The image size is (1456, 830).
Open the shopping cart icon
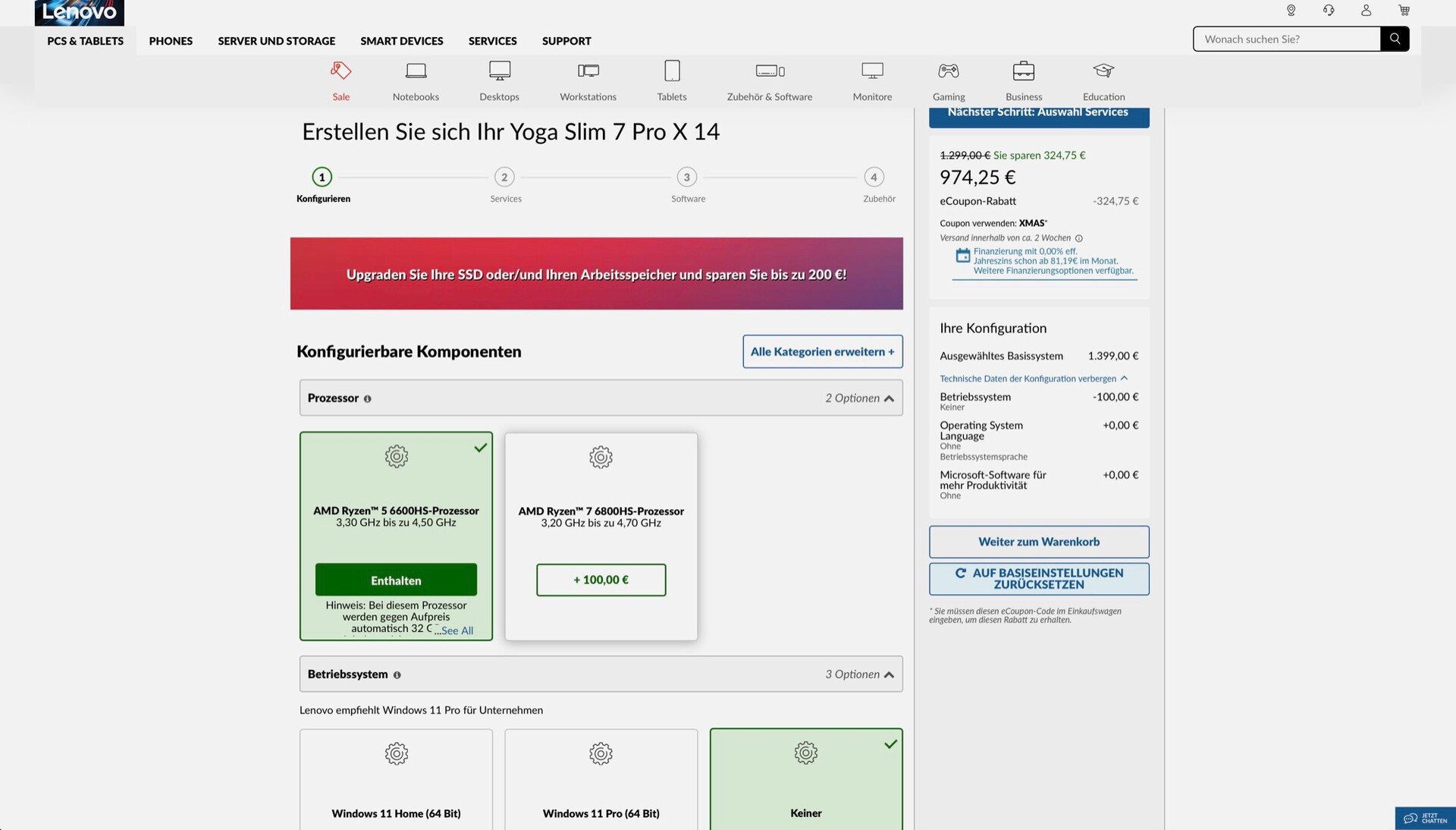tap(1404, 11)
